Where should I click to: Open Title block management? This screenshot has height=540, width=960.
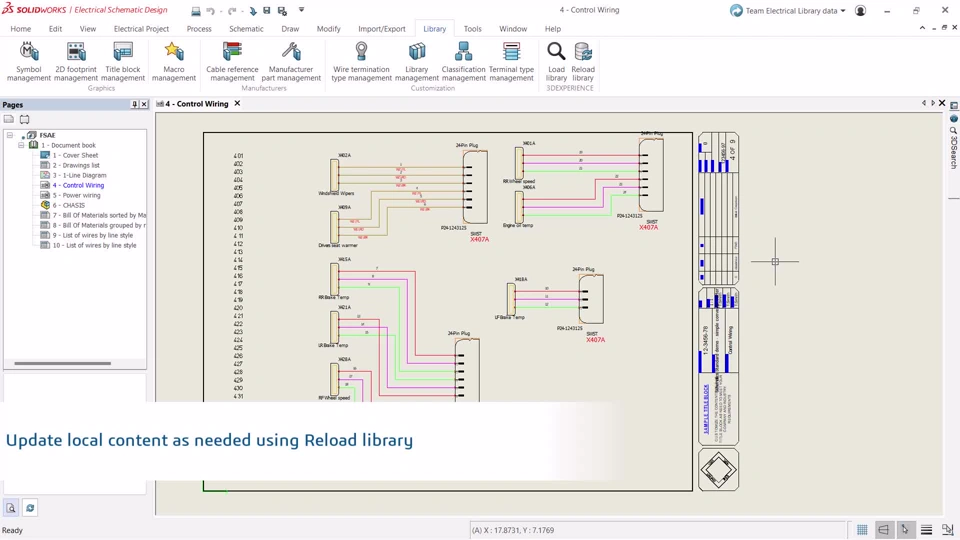tap(123, 61)
